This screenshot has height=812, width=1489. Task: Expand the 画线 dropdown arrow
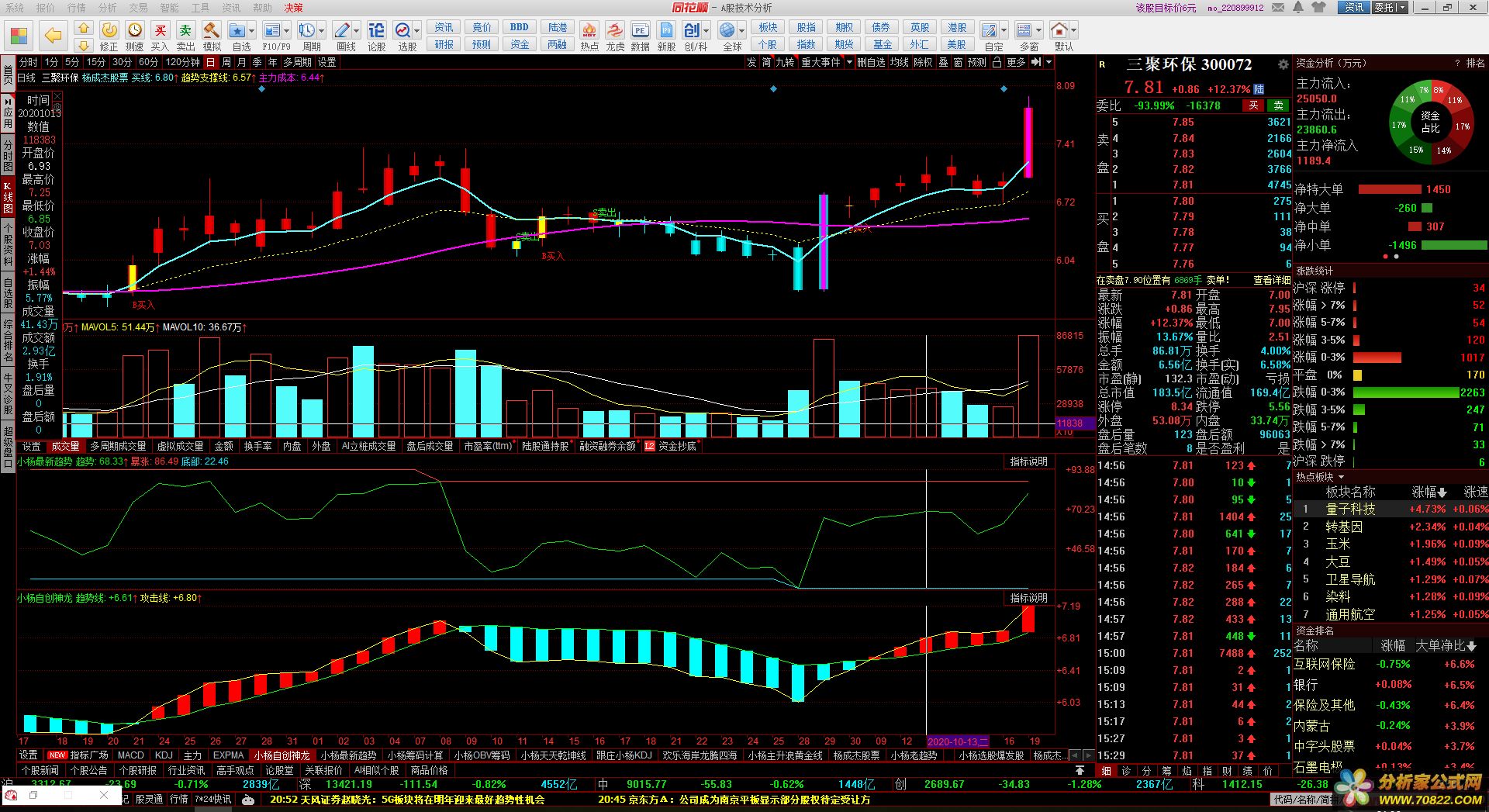pyautogui.click(x=357, y=31)
